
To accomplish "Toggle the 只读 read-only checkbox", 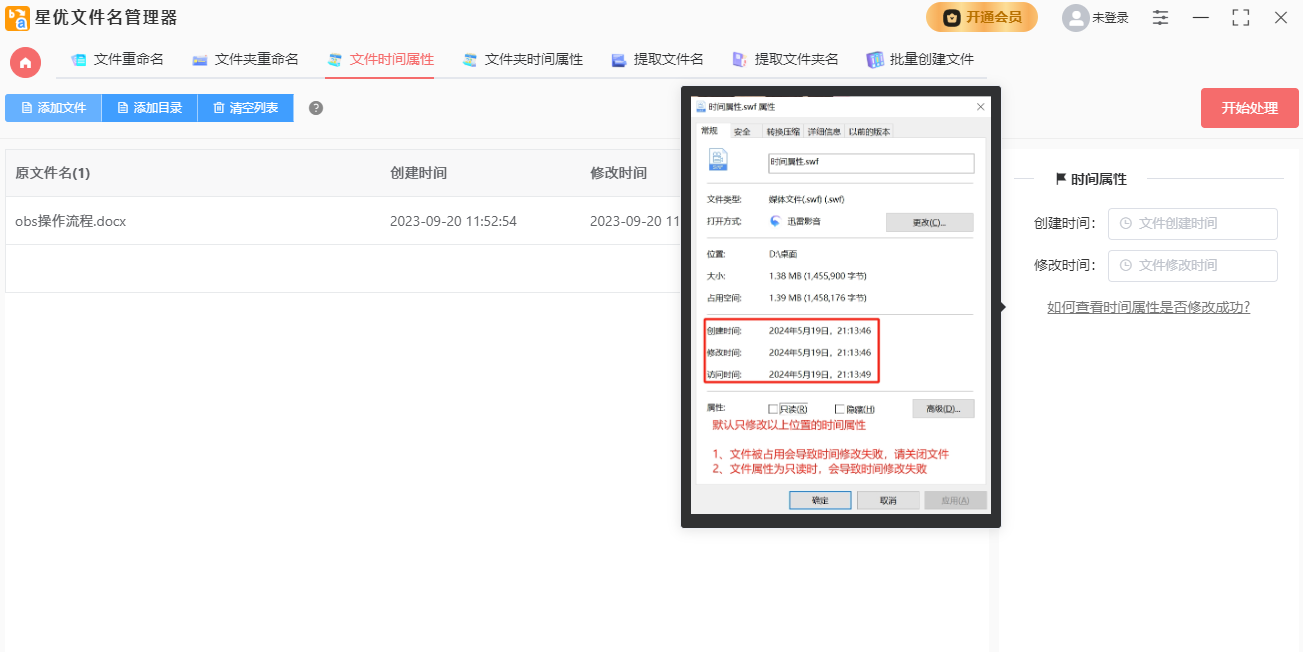I will click(x=773, y=409).
